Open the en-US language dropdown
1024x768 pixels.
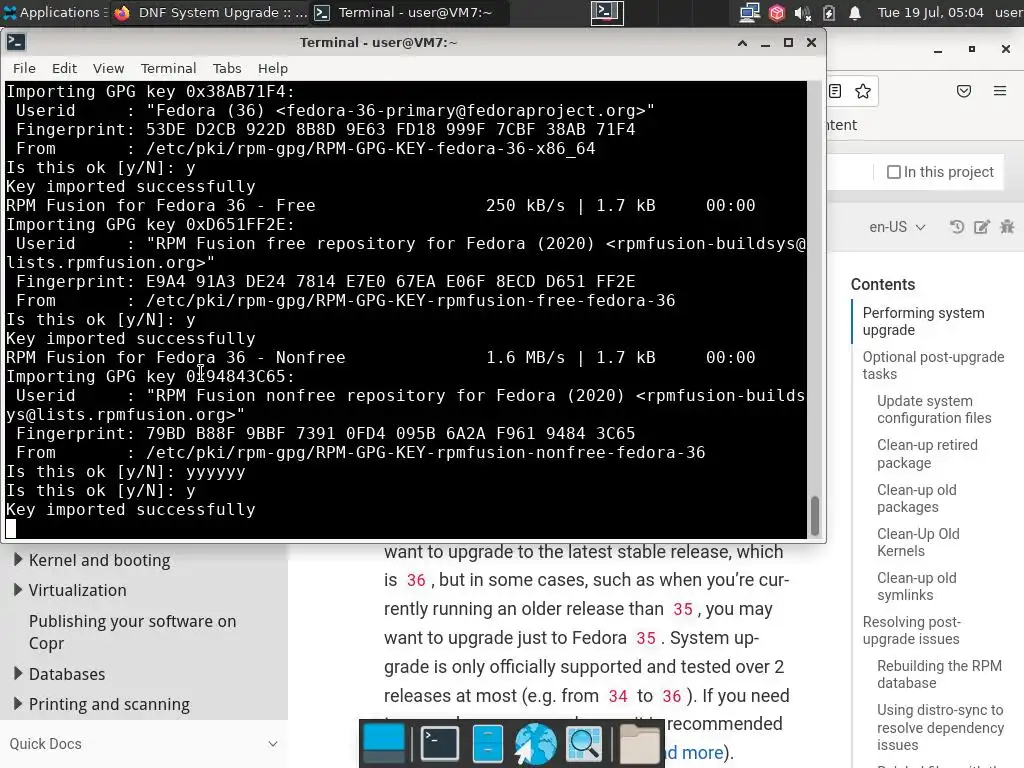(x=897, y=227)
